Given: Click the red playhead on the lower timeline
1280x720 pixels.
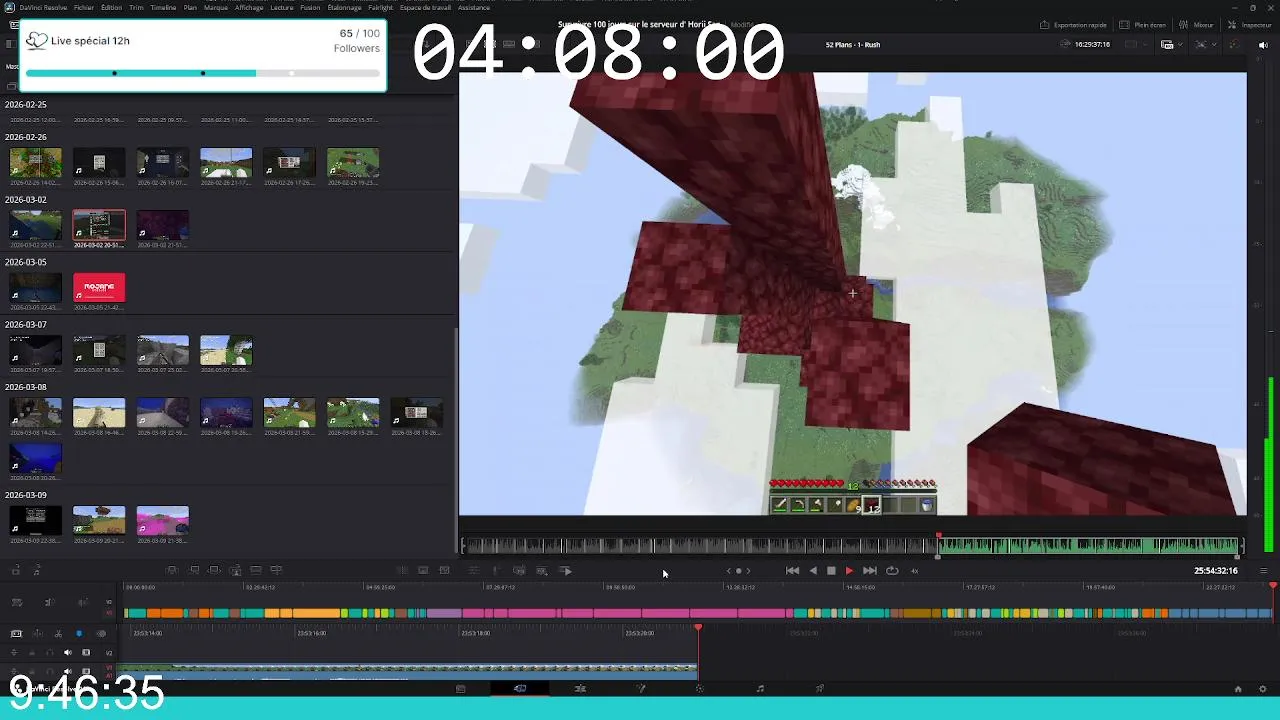Looking at the screenshot, I should (x=698, y=627).
